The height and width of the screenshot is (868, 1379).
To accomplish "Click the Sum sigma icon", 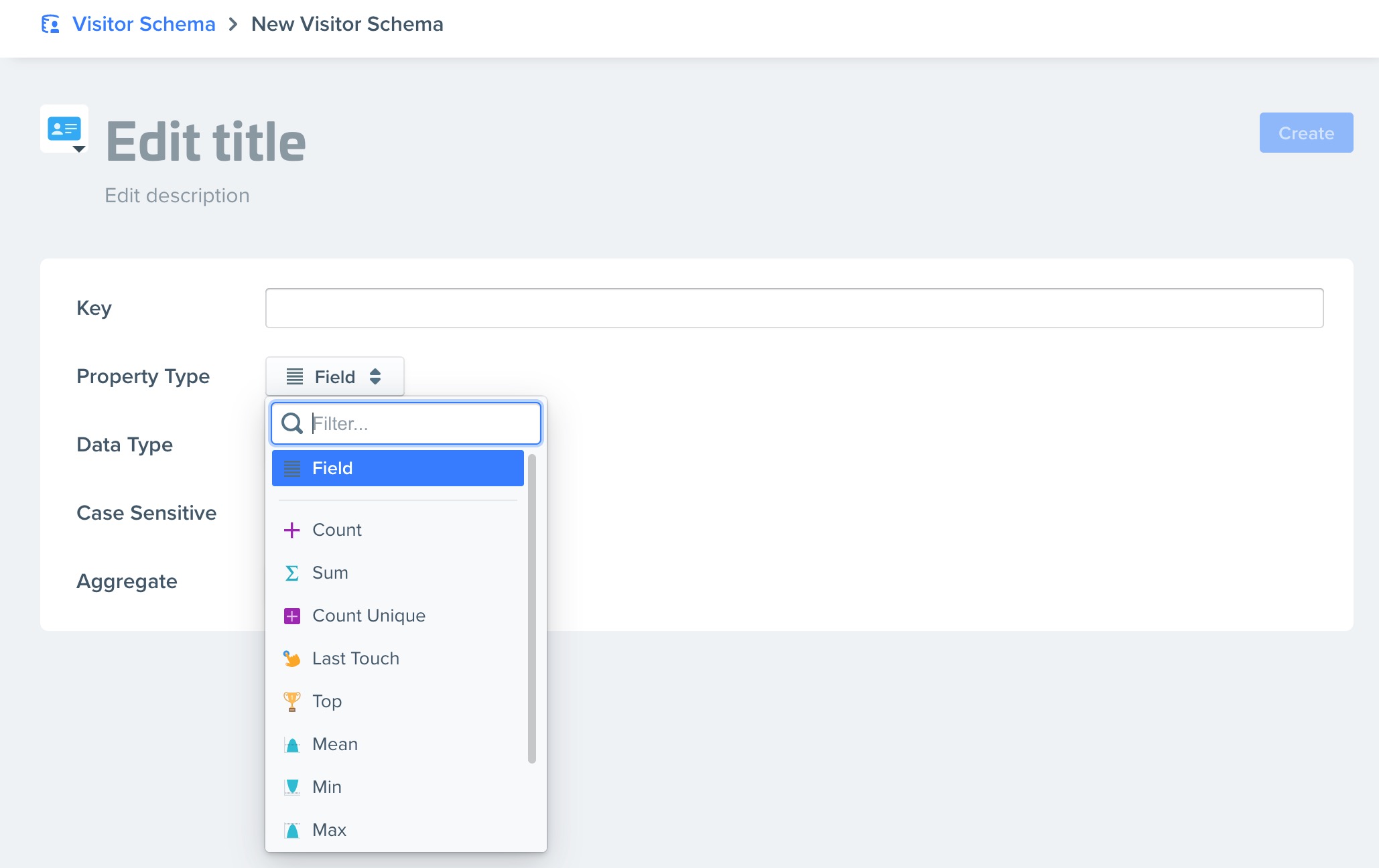I will tap(291, 573).
